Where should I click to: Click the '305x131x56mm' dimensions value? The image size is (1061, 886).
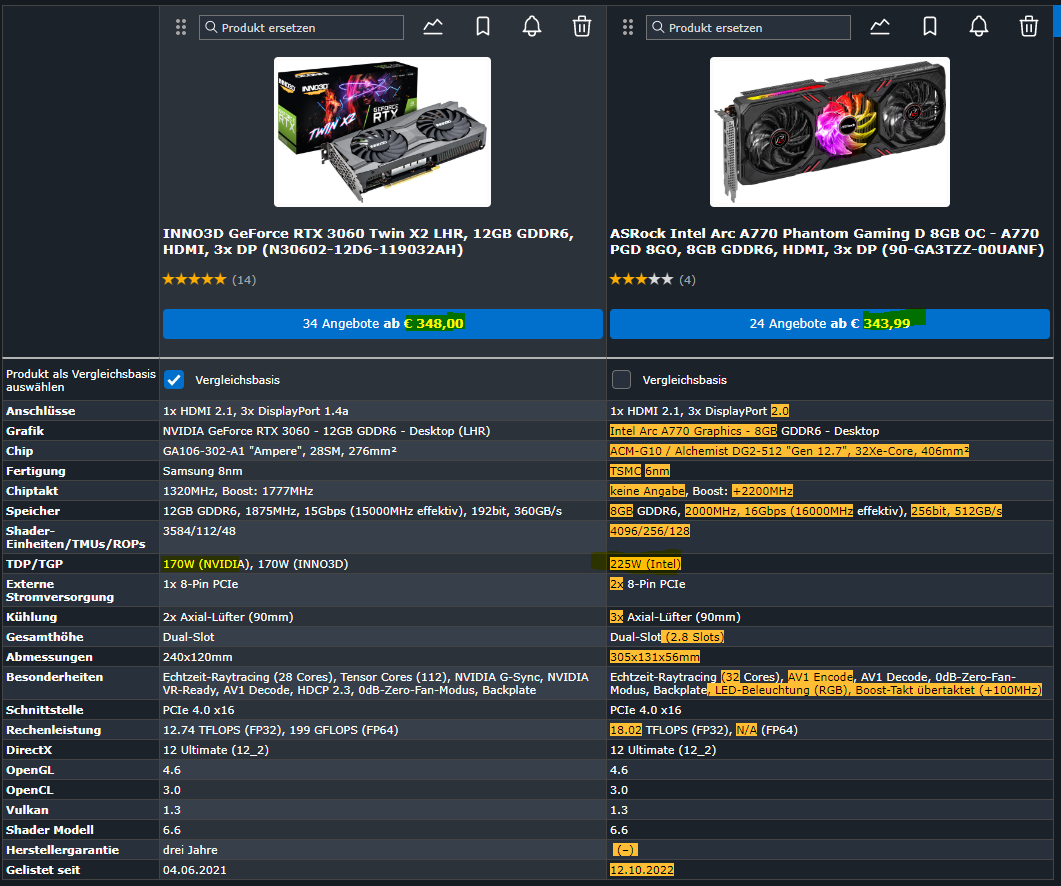pyautogui.click(x=655, y=657)
